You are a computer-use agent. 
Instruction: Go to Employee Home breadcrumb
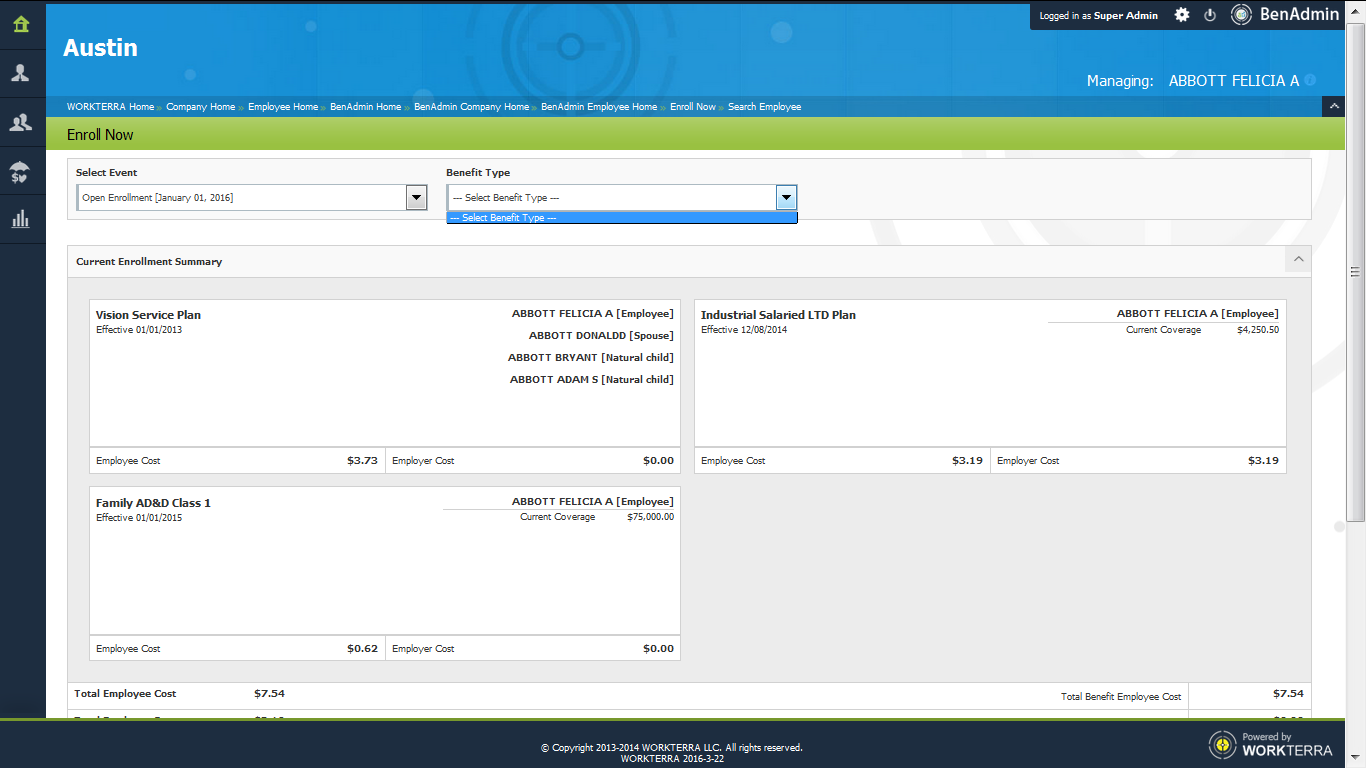pos(283,107)
